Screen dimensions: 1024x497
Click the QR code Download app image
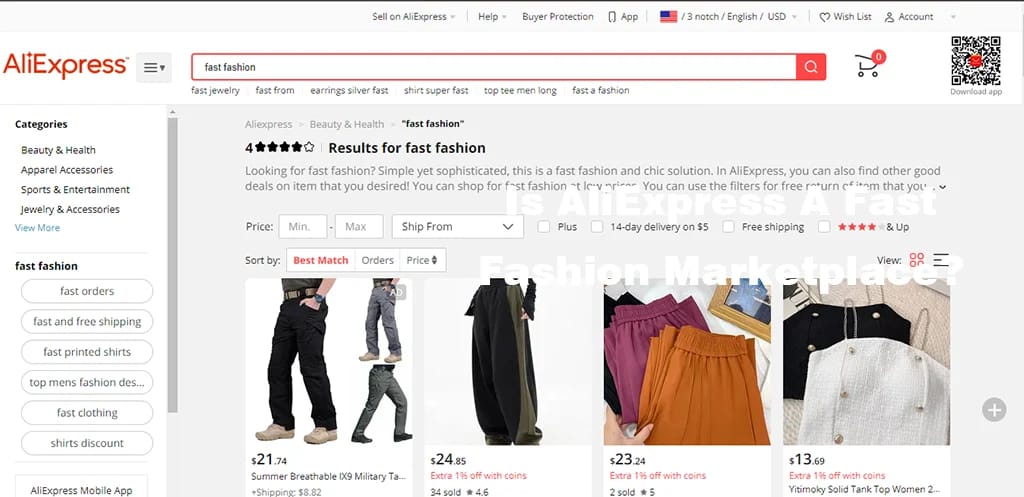(976, 61)
